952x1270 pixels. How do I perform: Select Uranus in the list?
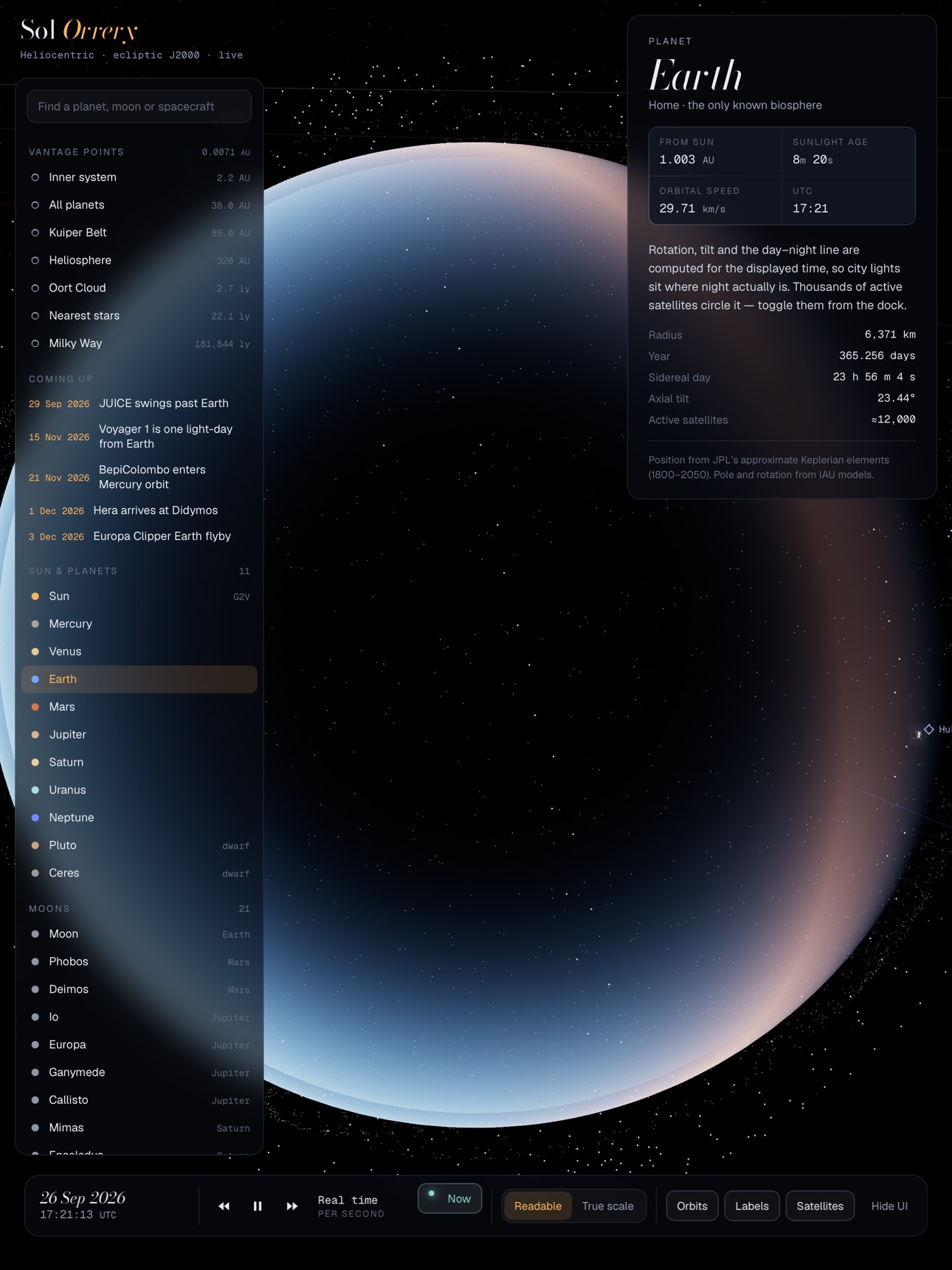click(x=139, y=790)
